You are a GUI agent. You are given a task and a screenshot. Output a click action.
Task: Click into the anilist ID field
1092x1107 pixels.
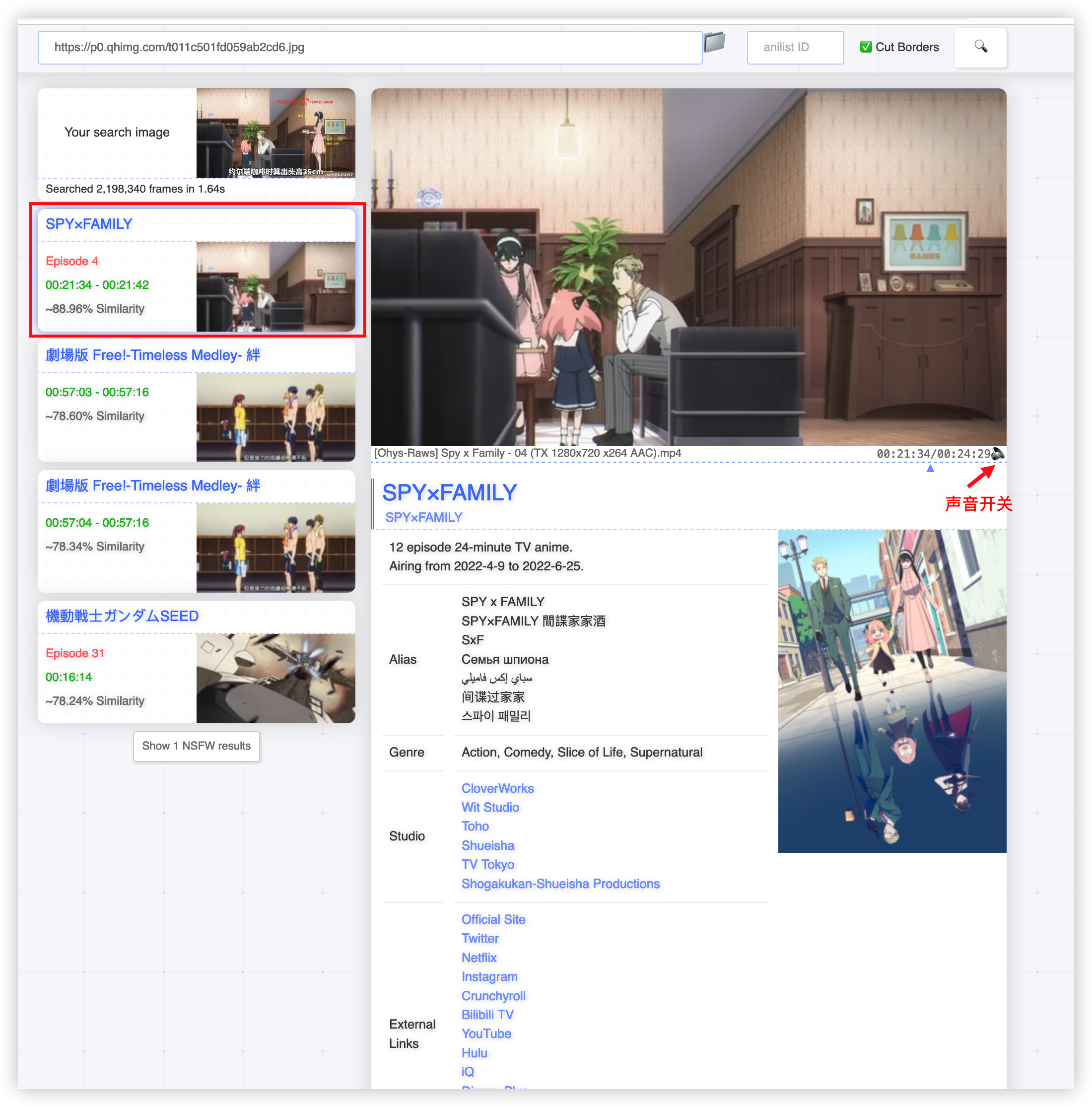(x=795, y=48)
